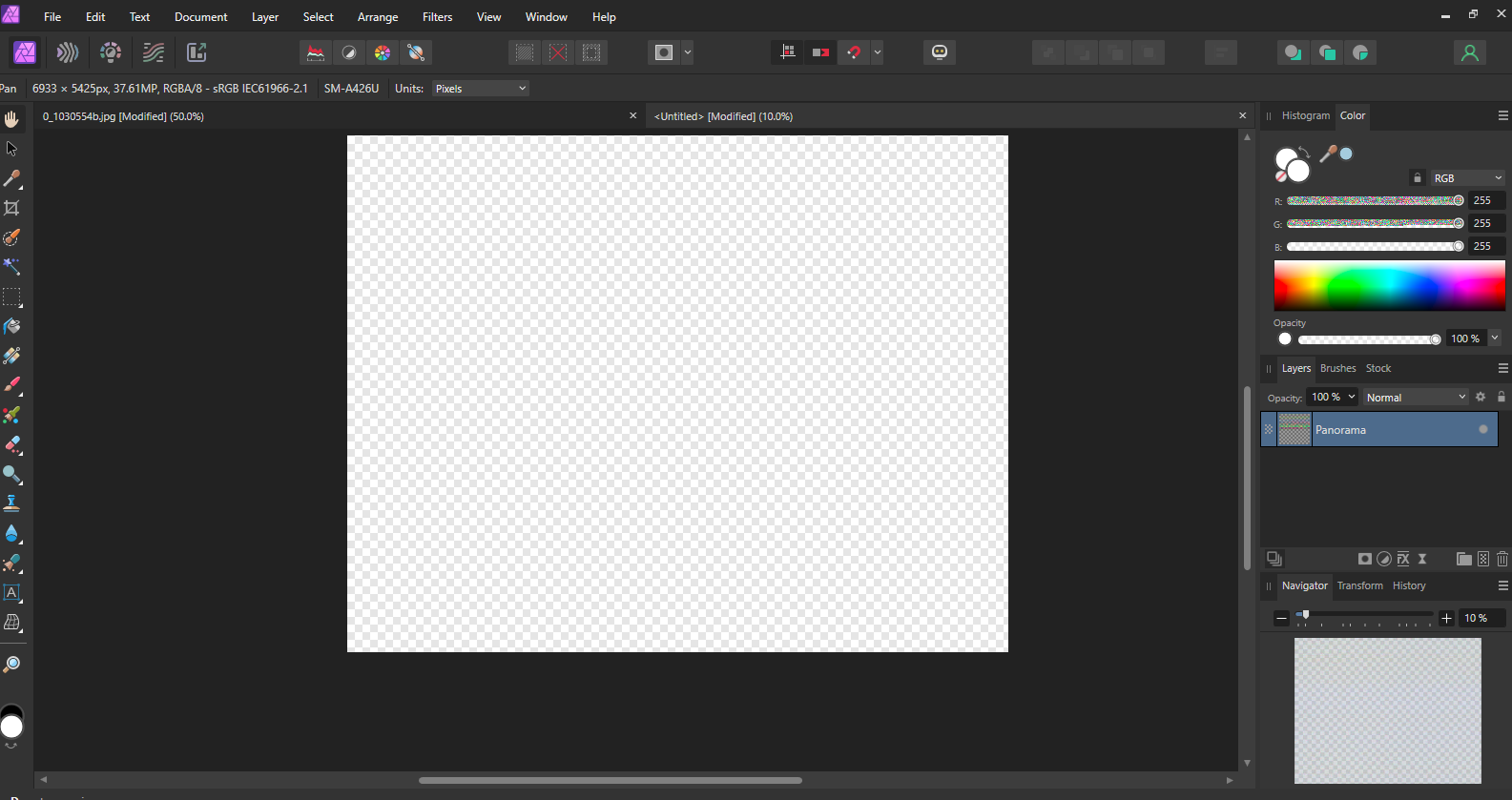This screenshot has width=1512, height=800.
Task: Select the Artistic Text tool
Action: 11,592
